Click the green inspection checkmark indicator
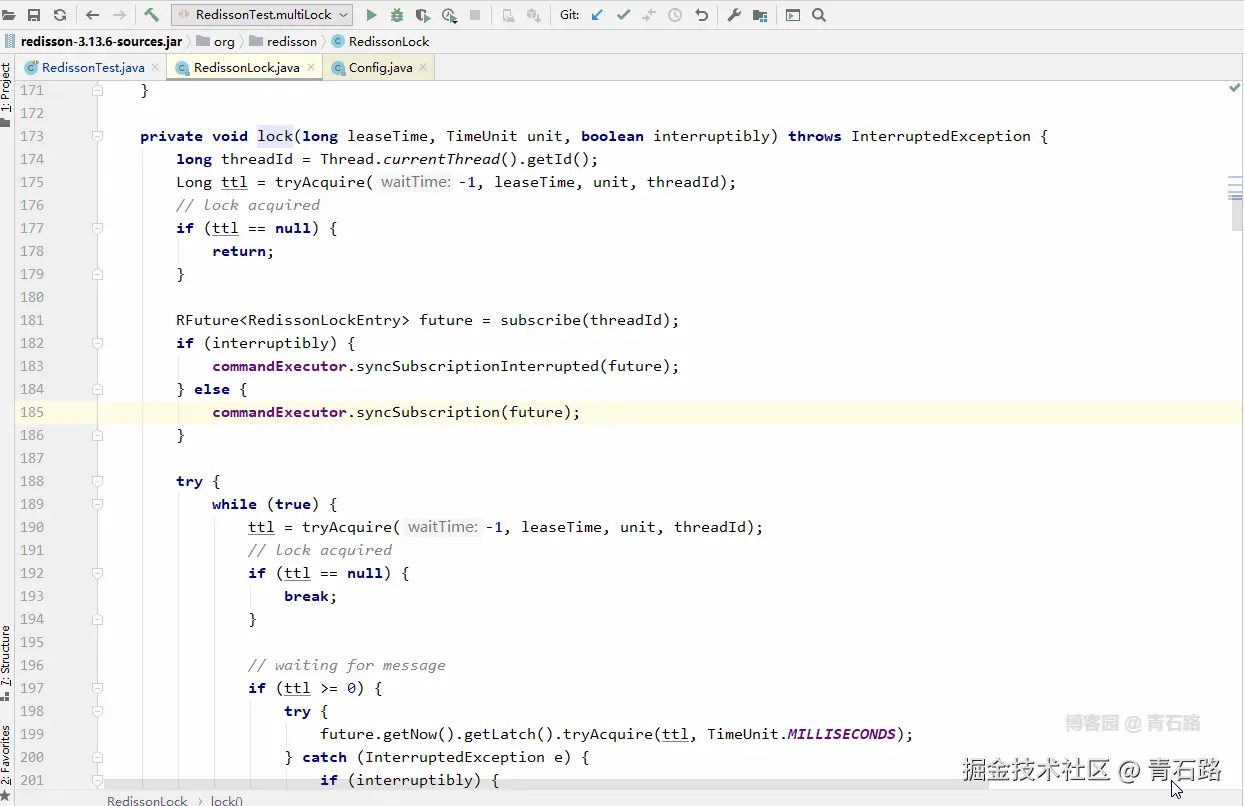This screenshot has width=1244, height=806. 1234,88
